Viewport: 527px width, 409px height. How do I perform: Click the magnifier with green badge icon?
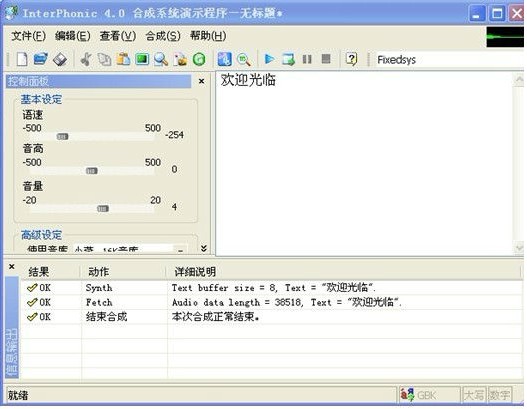point(244,59)
